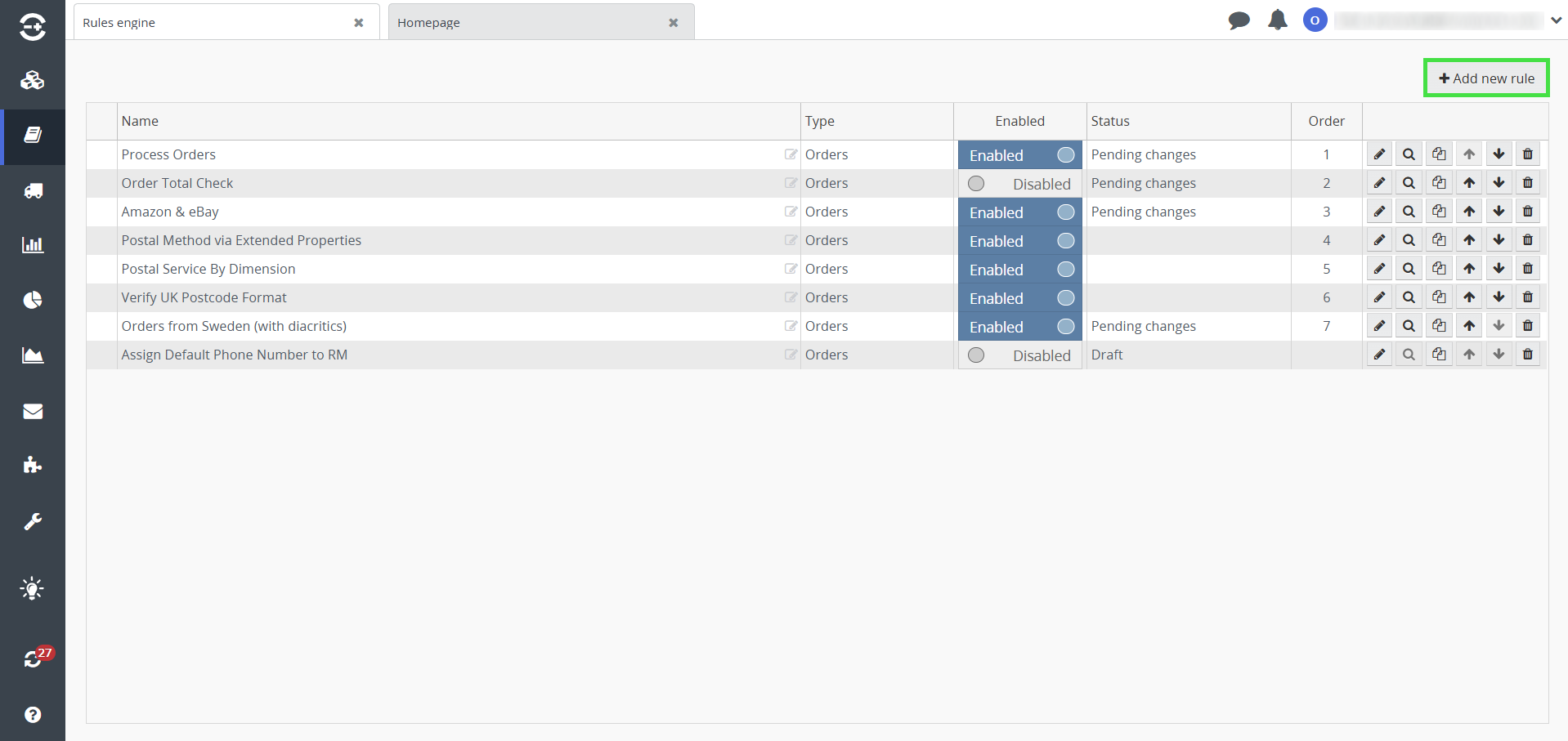Viewport: 1568px width, 741px height.
Task: Move Verify UK Postcode Format rule down
Action: tap(1499, 297)
